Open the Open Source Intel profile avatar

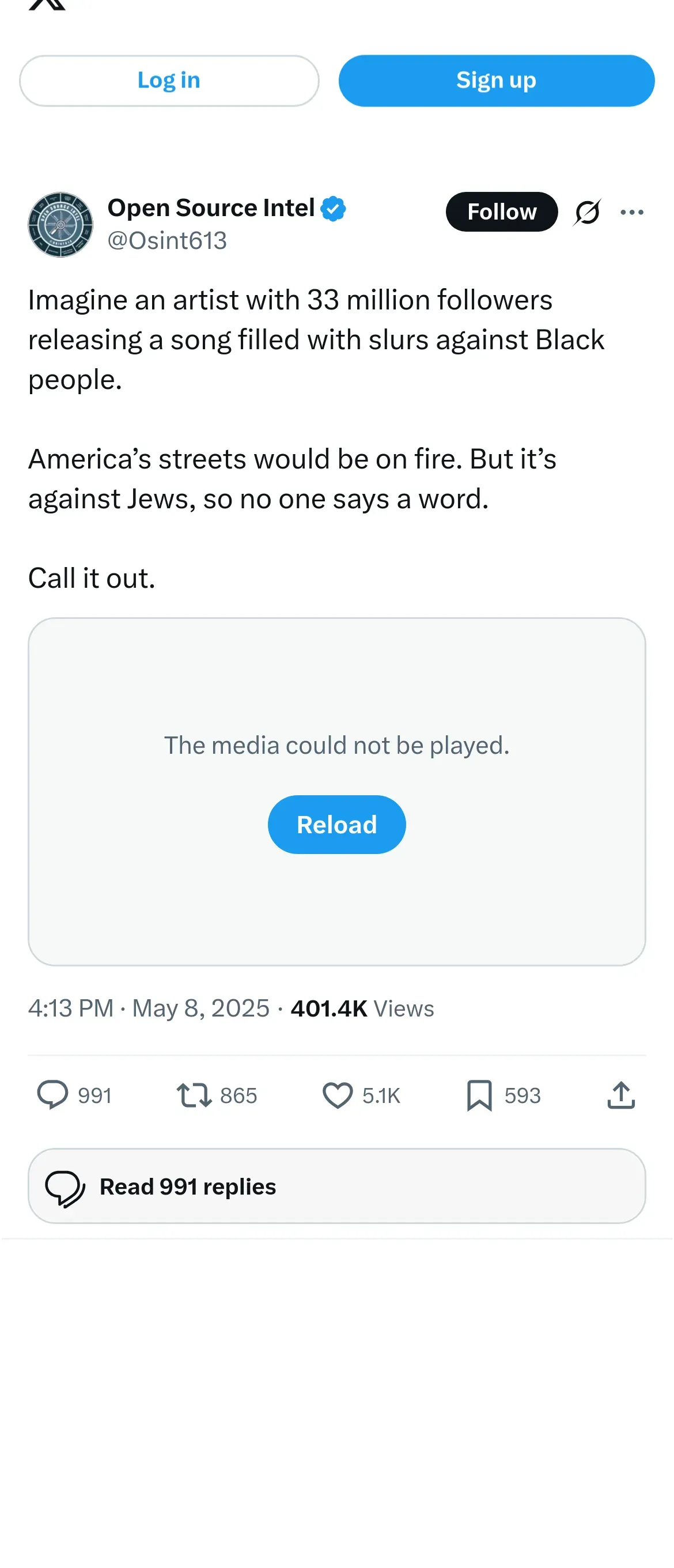coord(60,225)
